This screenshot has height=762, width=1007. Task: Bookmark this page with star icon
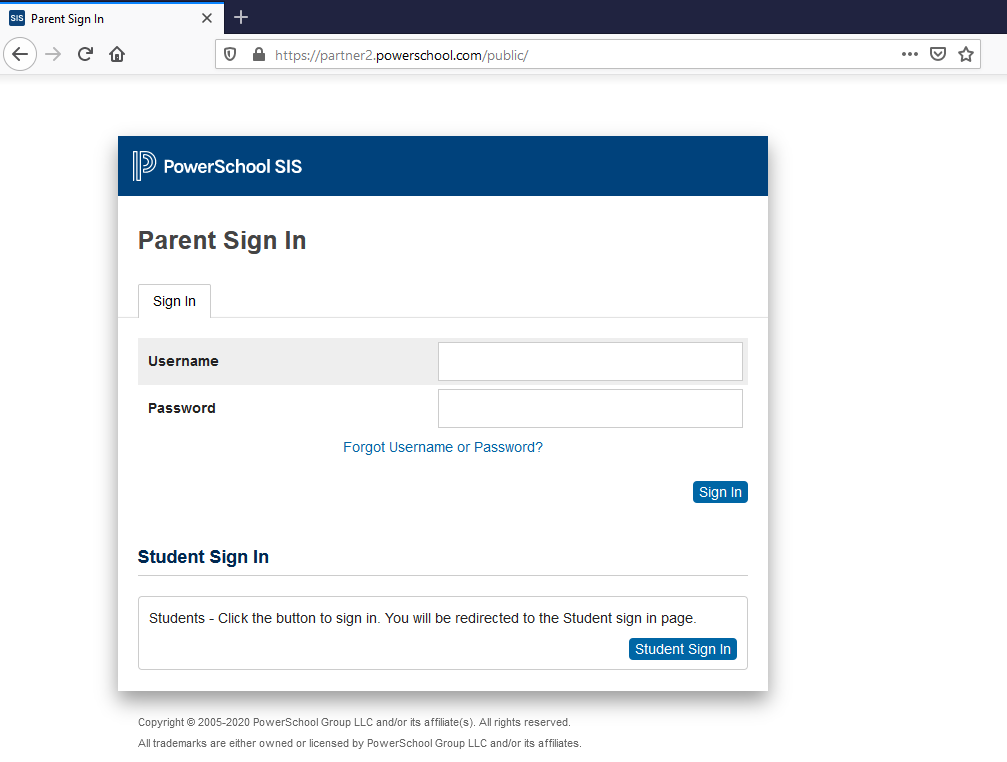point(966,55)
